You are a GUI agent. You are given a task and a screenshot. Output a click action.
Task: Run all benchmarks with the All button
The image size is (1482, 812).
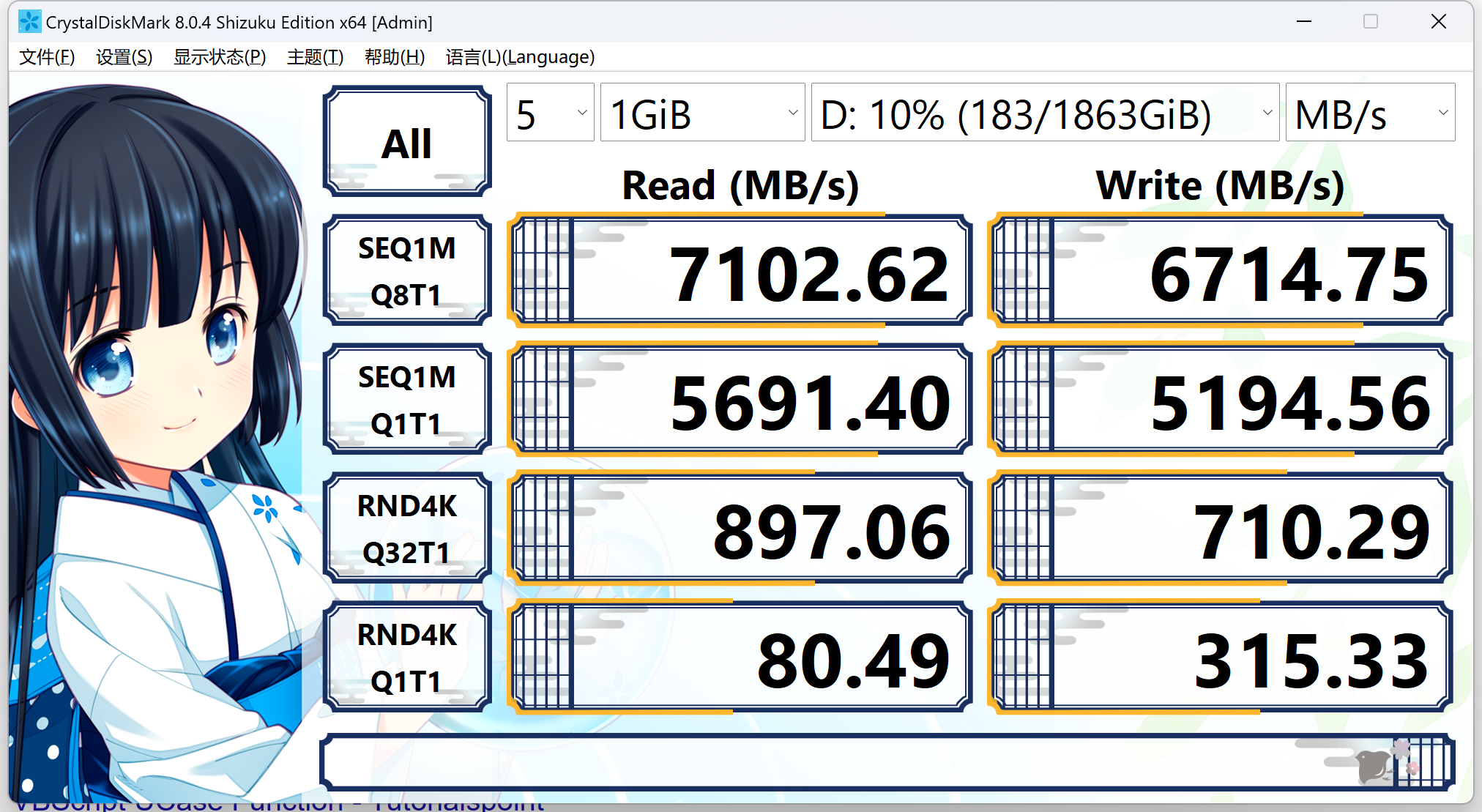tap(407, 142)
